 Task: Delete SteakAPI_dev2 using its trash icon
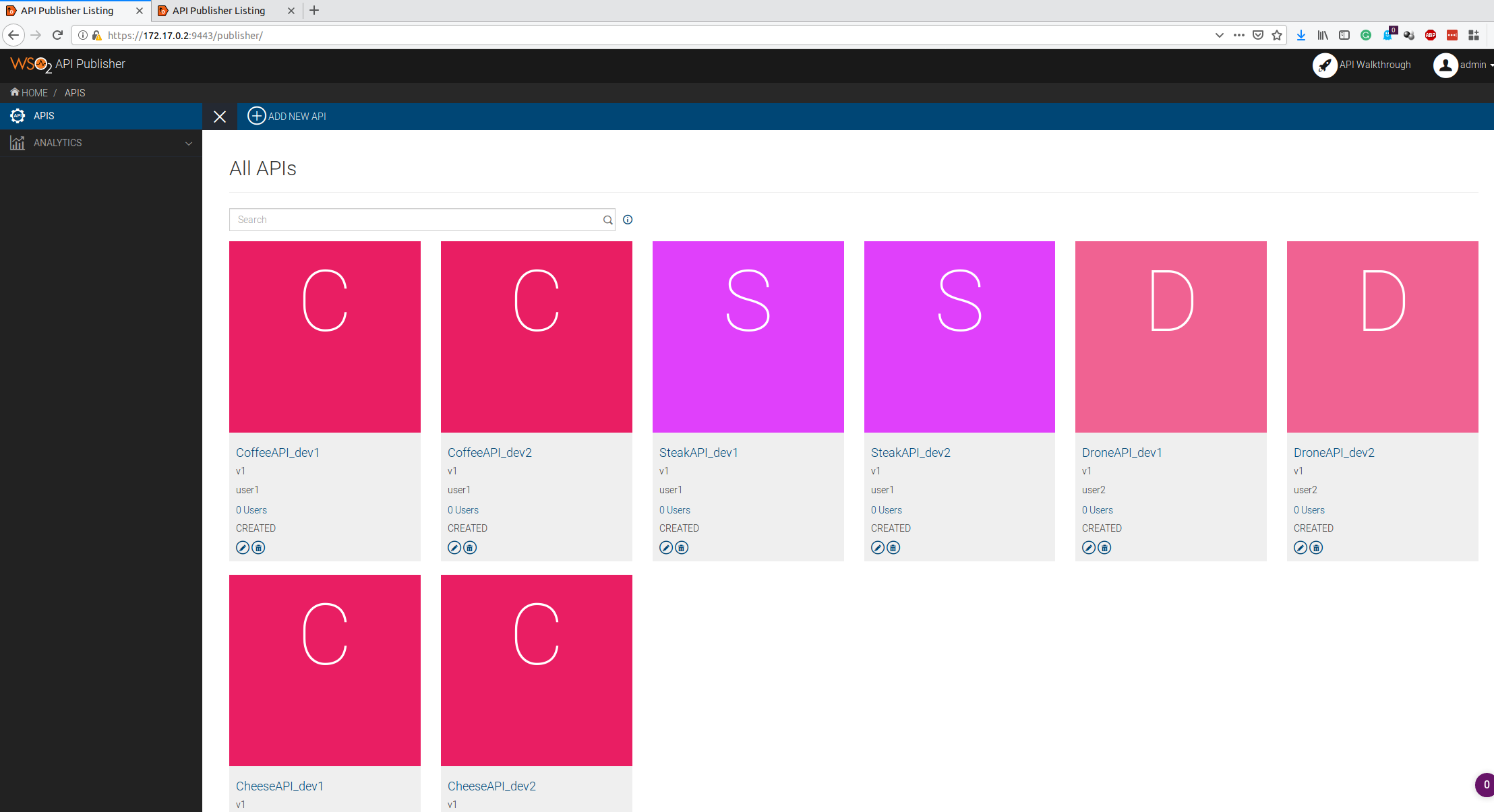(x=893, y=548)
